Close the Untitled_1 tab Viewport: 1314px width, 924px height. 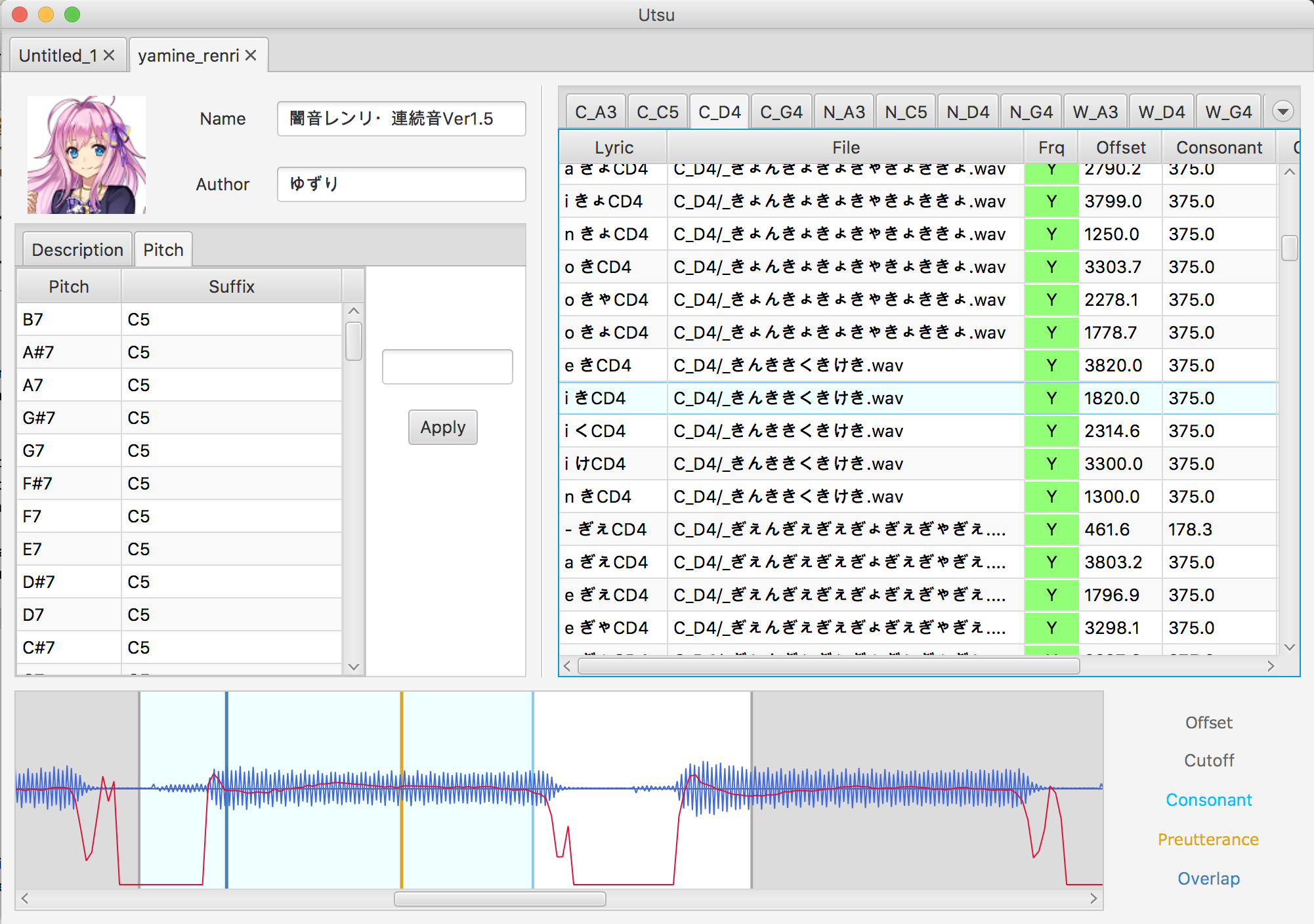109,56
